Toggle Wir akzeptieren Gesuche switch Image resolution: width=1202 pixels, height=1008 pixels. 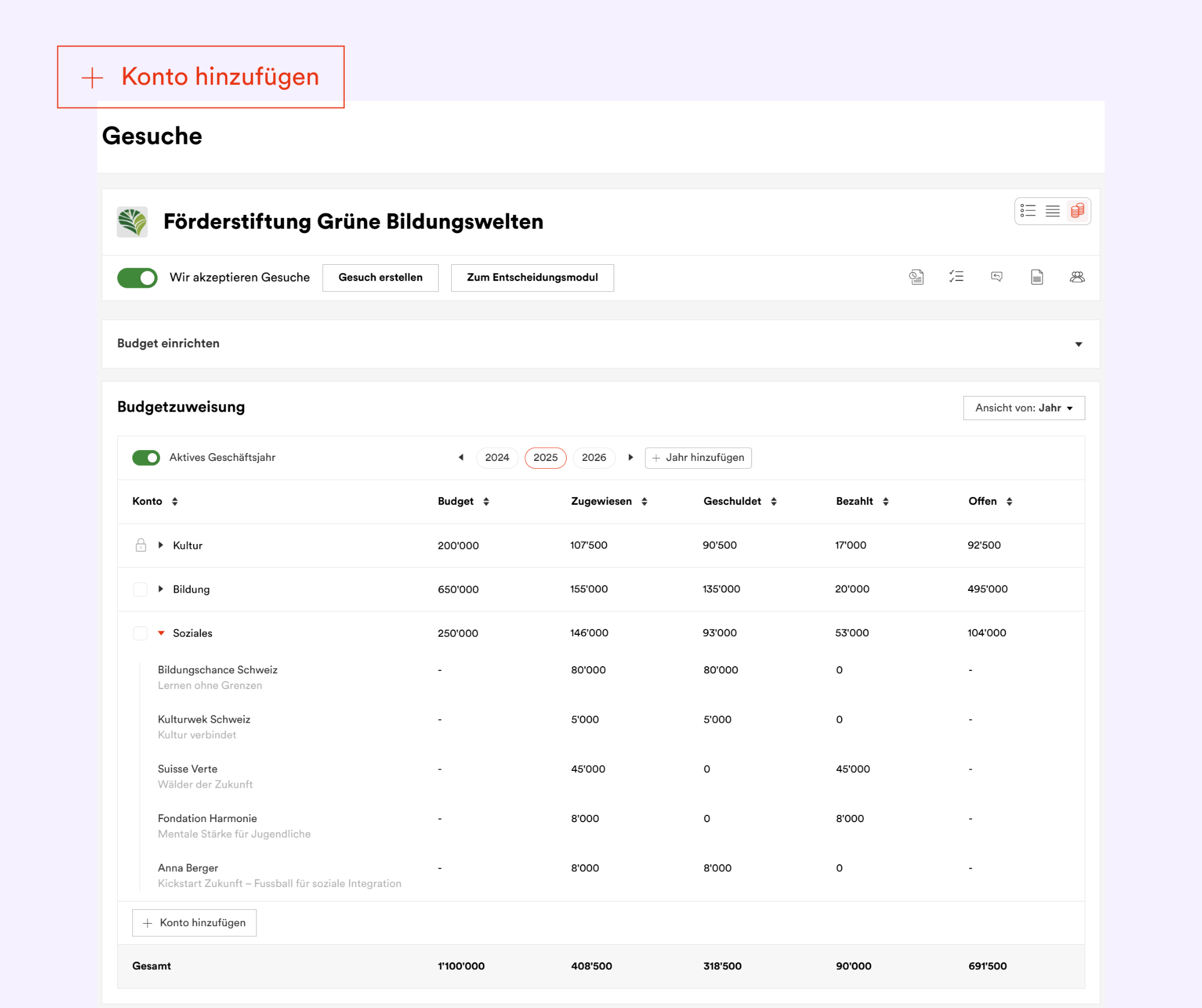point(137,277)
